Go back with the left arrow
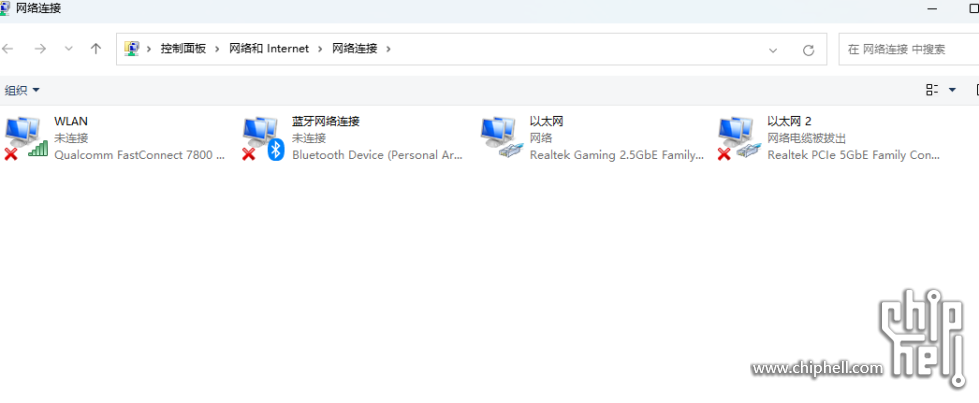 tap(7, 49)
